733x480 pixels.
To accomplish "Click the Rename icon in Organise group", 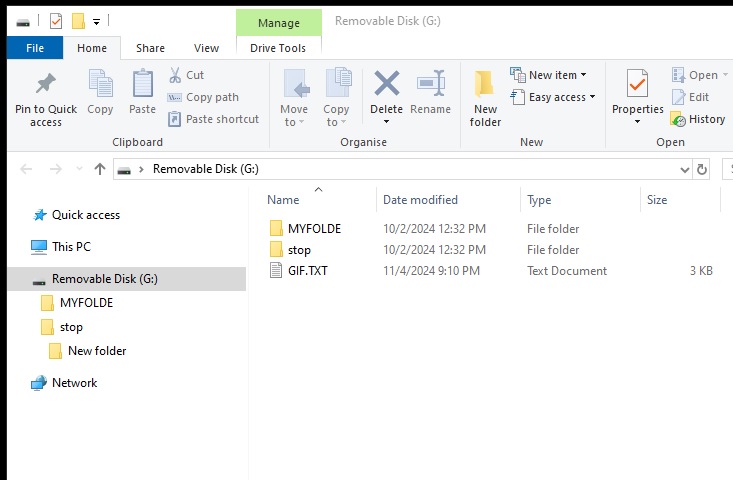I will coord(430,83).
